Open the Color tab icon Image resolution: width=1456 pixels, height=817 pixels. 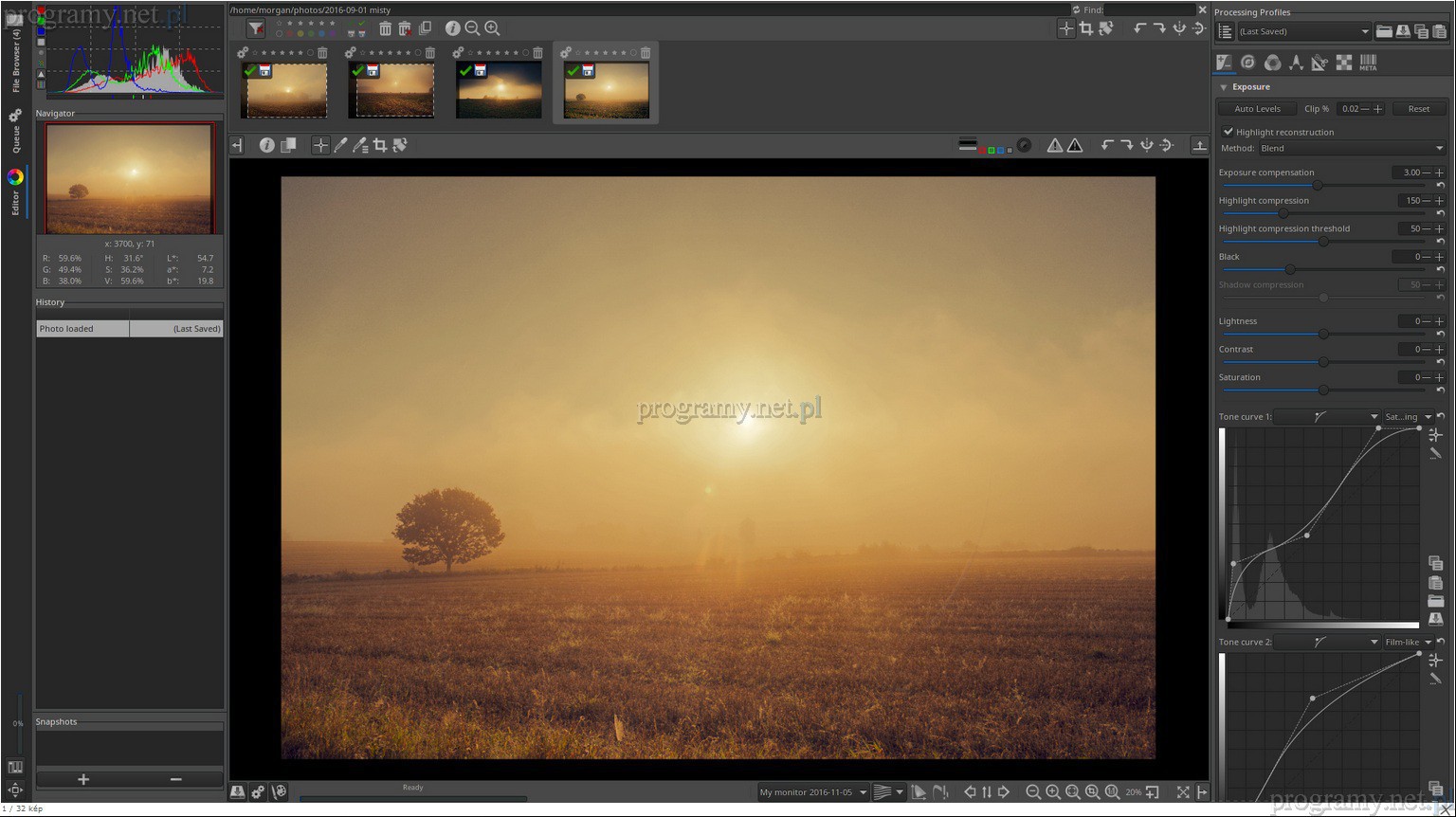click(1273, 63)
